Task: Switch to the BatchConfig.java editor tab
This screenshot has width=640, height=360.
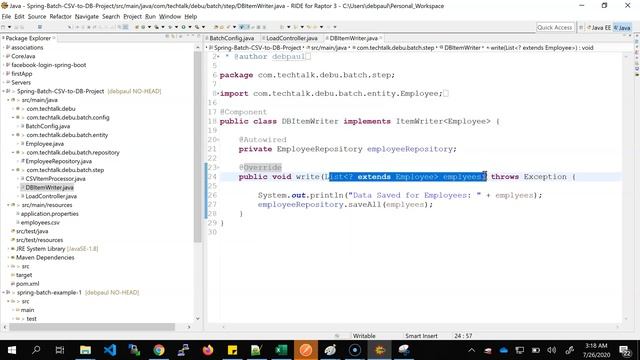Action: 231,38
